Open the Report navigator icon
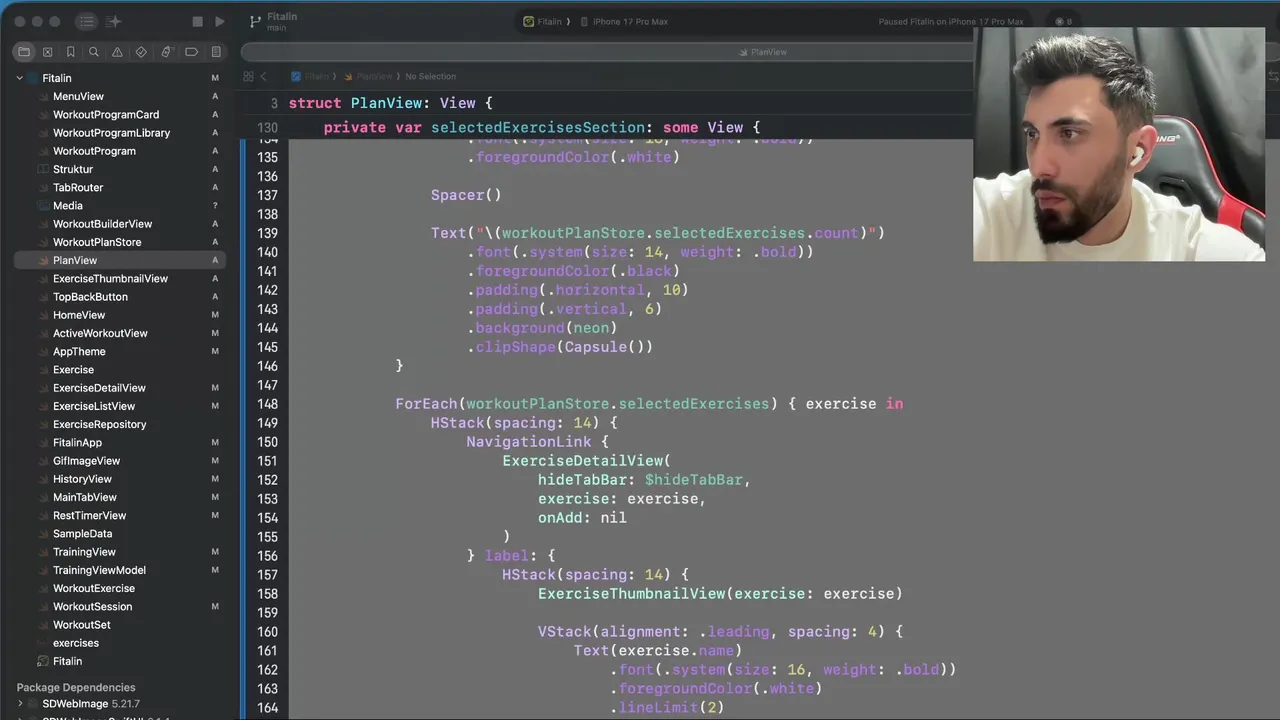Screen dimensions: 1280x720 pos(215,52)
